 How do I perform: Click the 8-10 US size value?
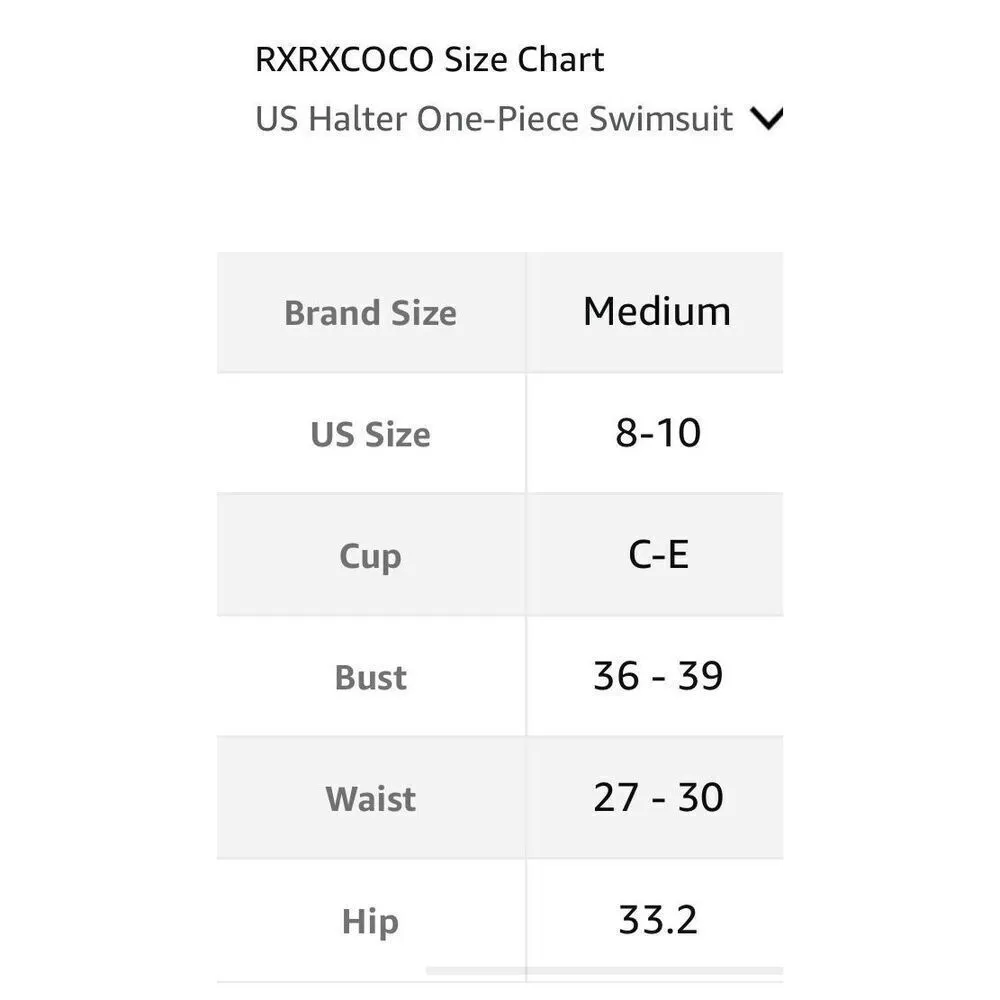point(657,434)
